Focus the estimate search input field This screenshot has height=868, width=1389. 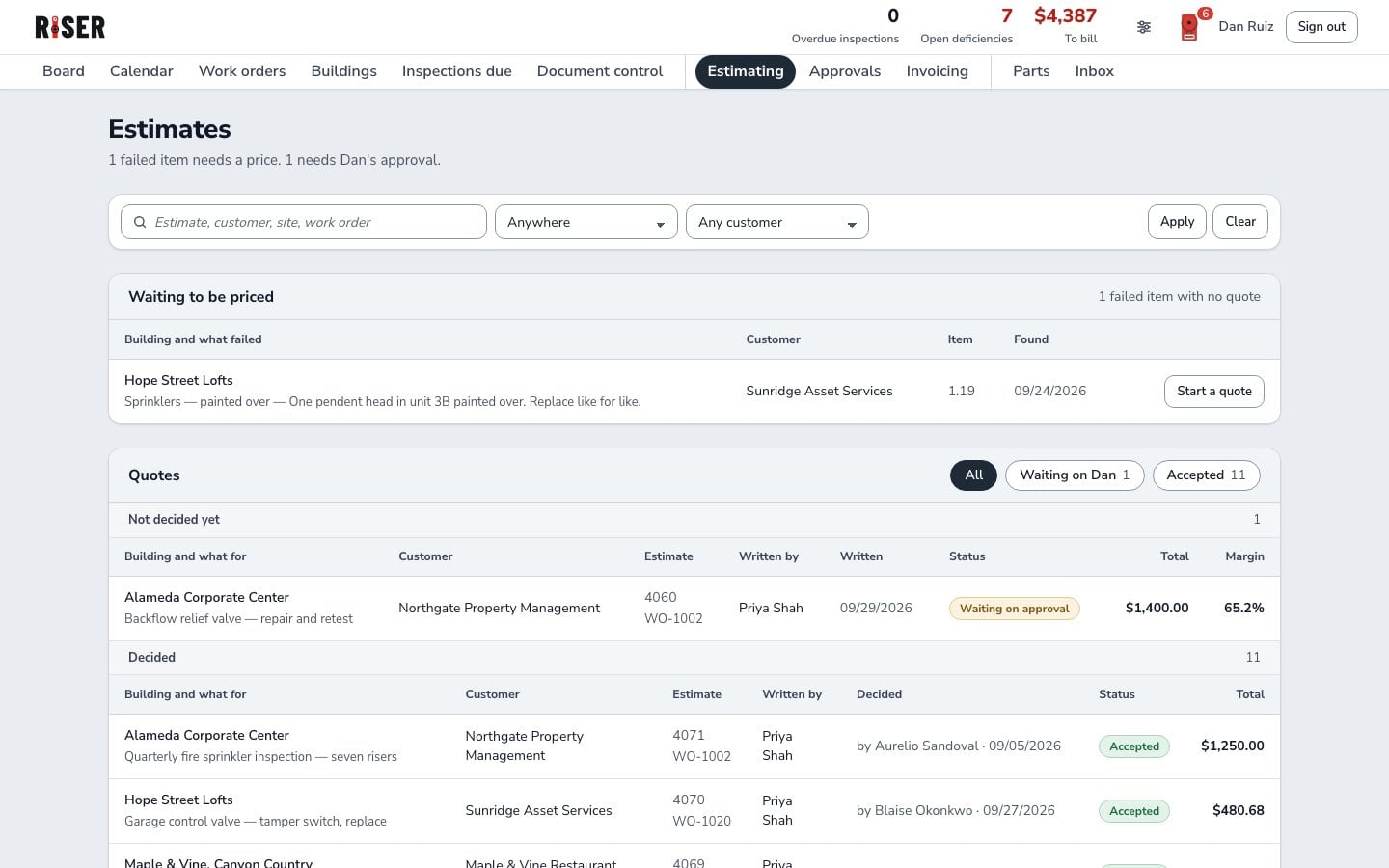coord(304,222)
